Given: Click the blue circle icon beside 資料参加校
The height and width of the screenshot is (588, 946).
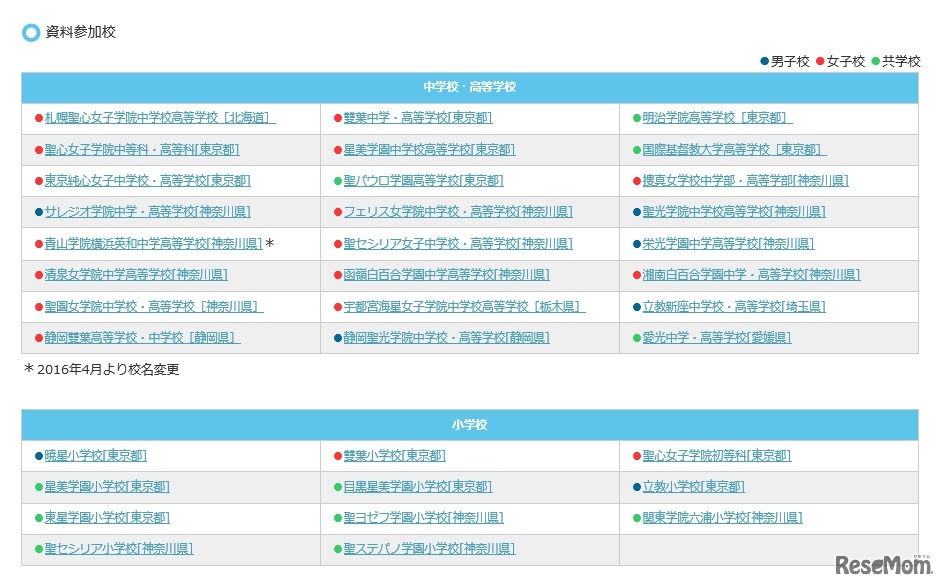Looking at the screenshot, I should pyautogui.click(x=31, y=33).
